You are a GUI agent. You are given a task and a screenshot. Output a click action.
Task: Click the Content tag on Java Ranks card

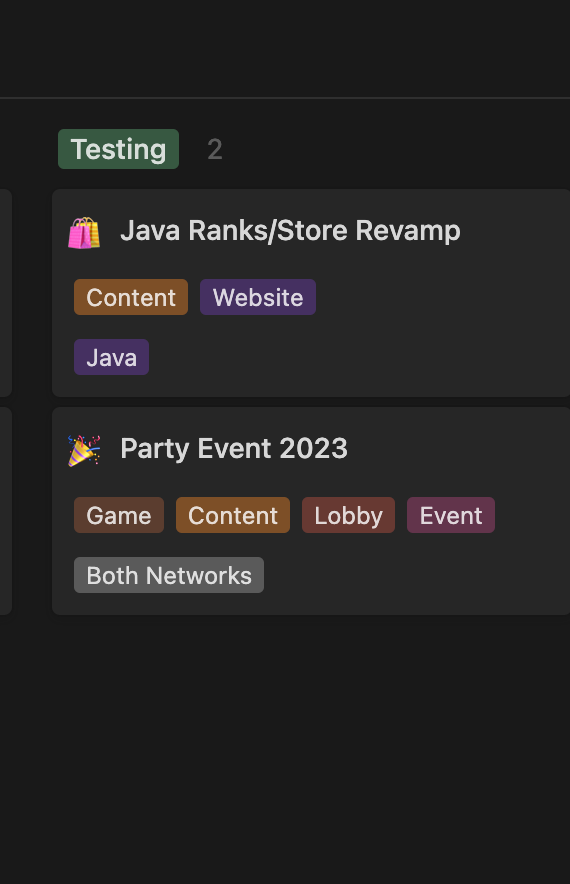[x=131, y=297]
